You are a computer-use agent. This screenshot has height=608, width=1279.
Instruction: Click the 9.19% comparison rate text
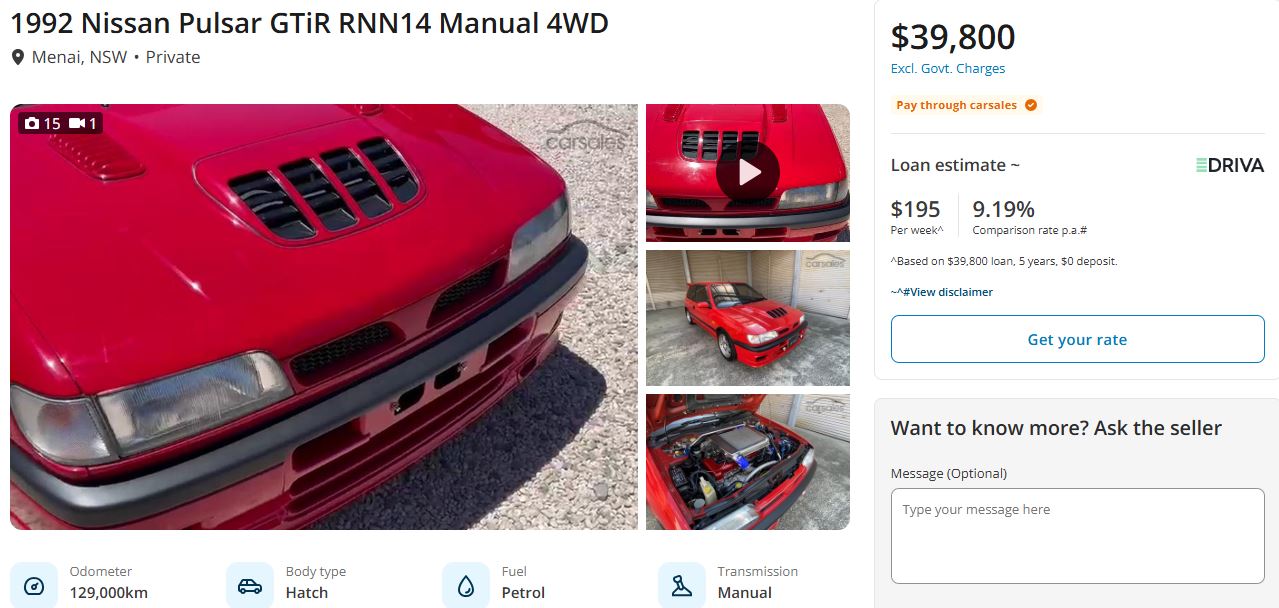tap(1003, 209)
